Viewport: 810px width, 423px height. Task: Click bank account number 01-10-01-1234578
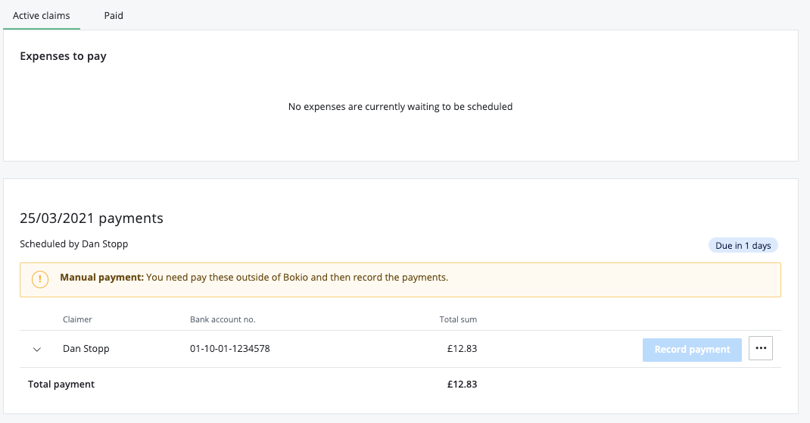(x=230, y=349)
